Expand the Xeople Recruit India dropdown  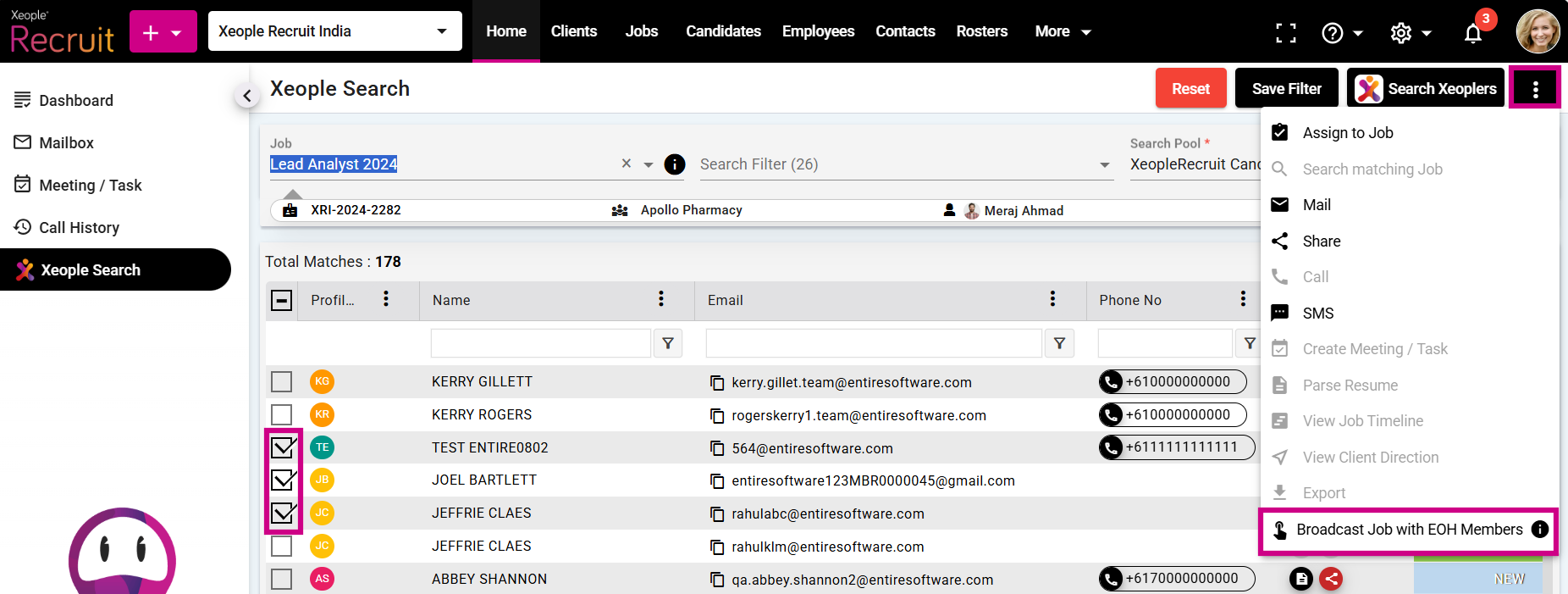(x=441, y=31)
